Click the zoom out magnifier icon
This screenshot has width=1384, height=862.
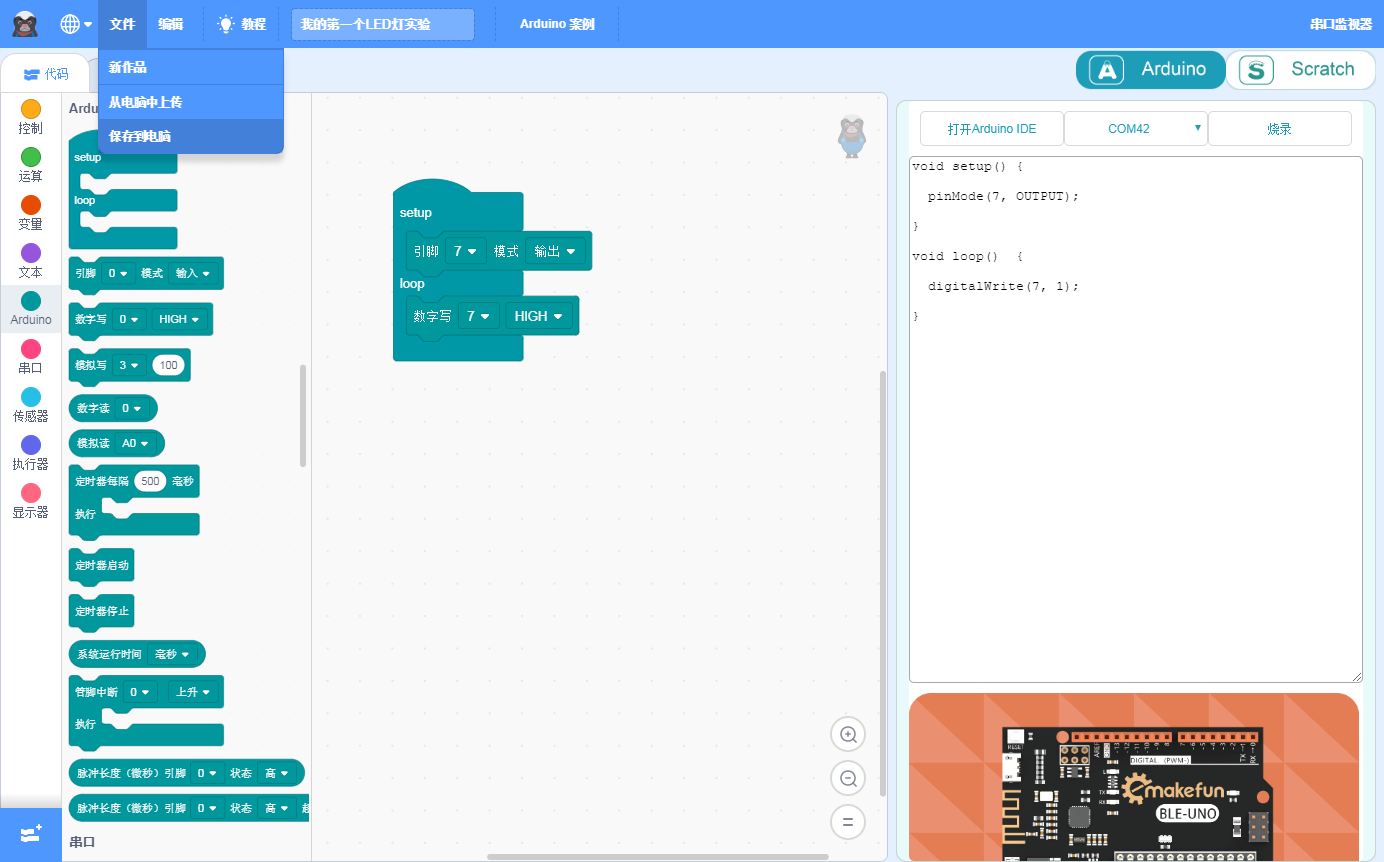coord(848,778)
